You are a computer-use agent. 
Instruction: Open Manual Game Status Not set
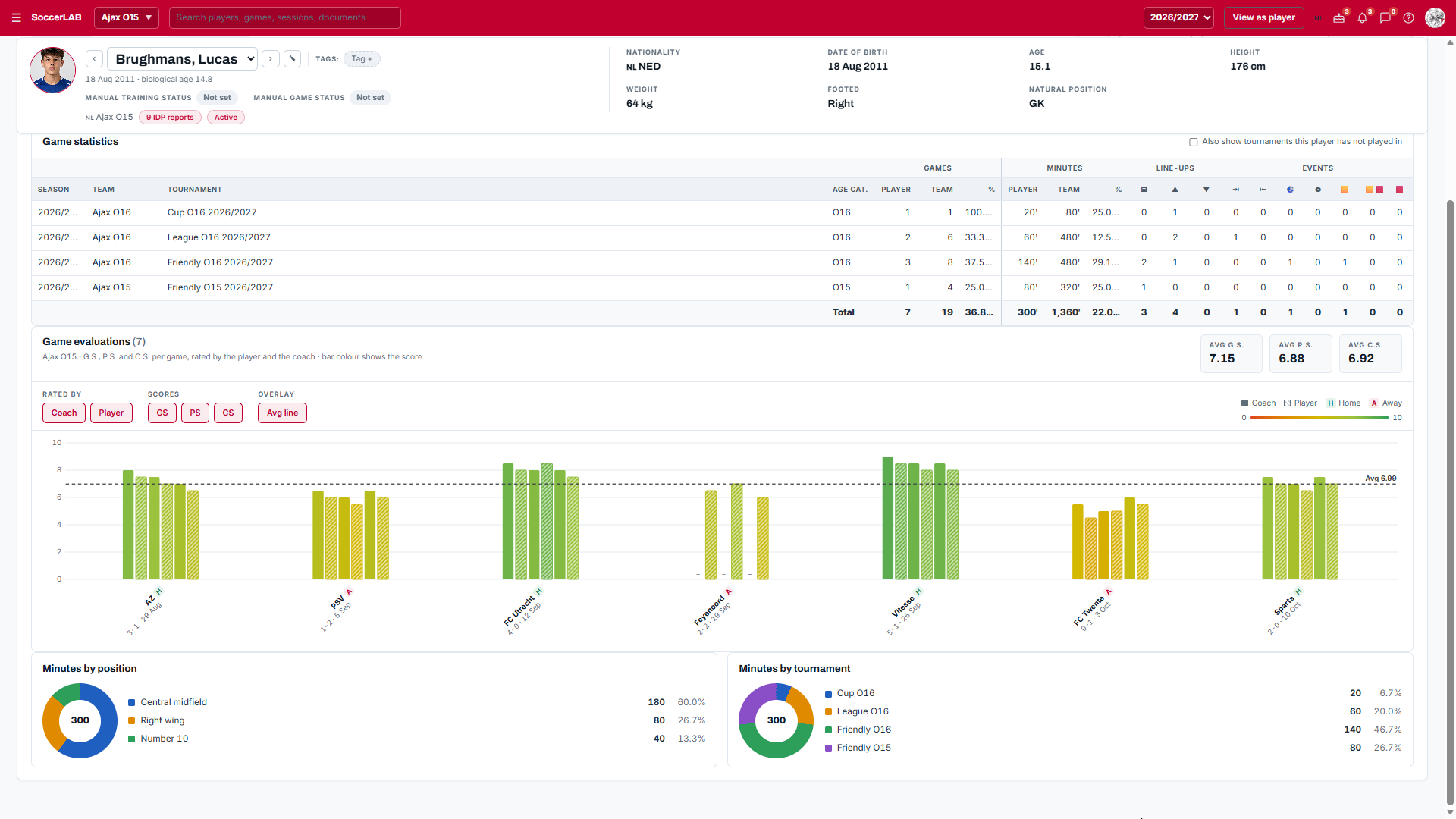(370, 97)
